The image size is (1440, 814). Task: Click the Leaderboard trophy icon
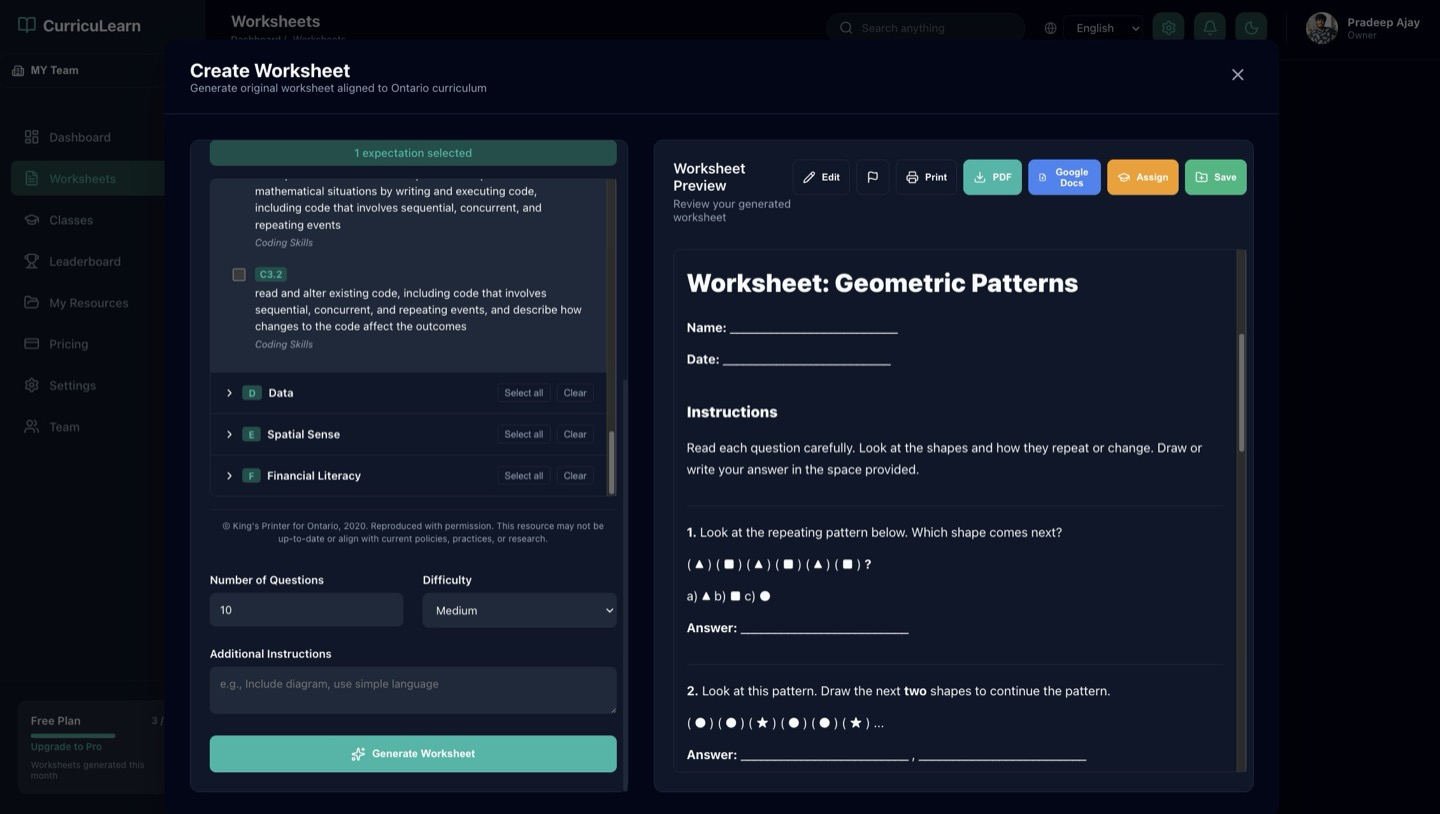tap(32, 261)
